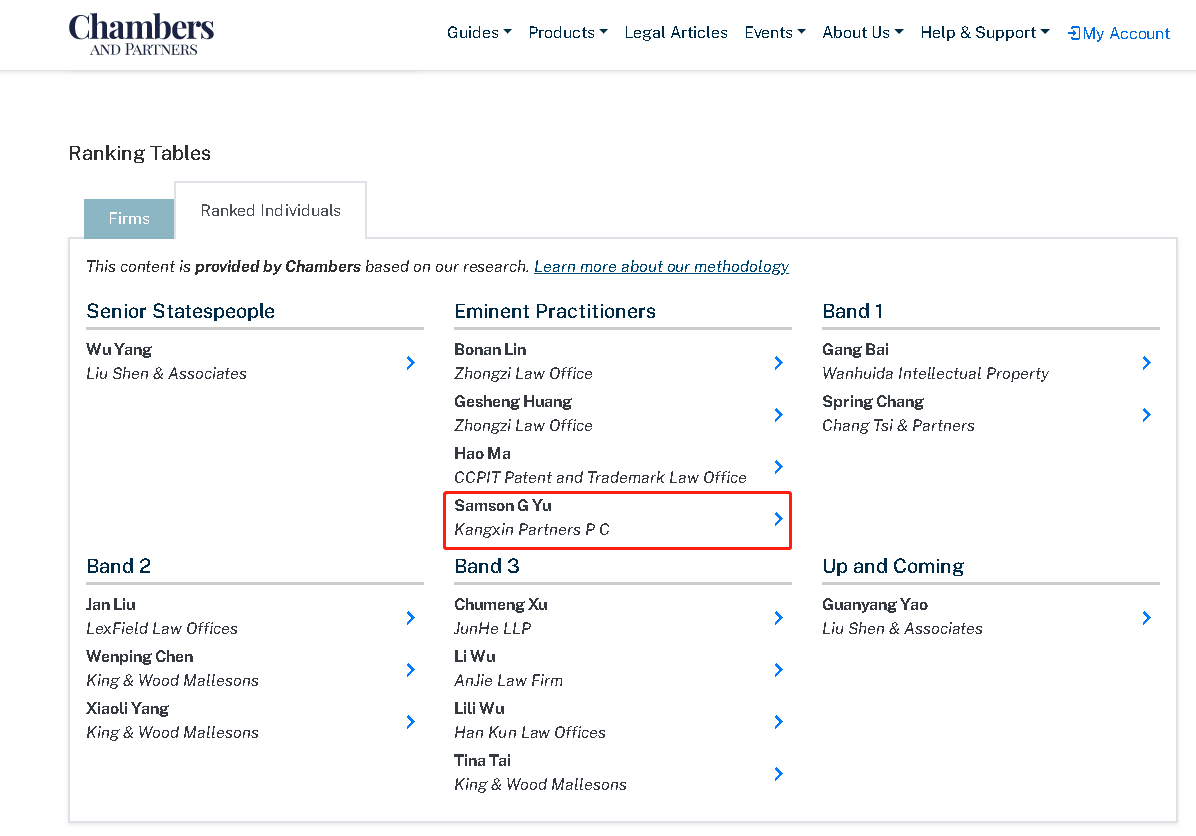Image resolution: width=1196 pixels, height=836 pixels.
Task: Open Li Wu's profile name
Action: [474, 656]
